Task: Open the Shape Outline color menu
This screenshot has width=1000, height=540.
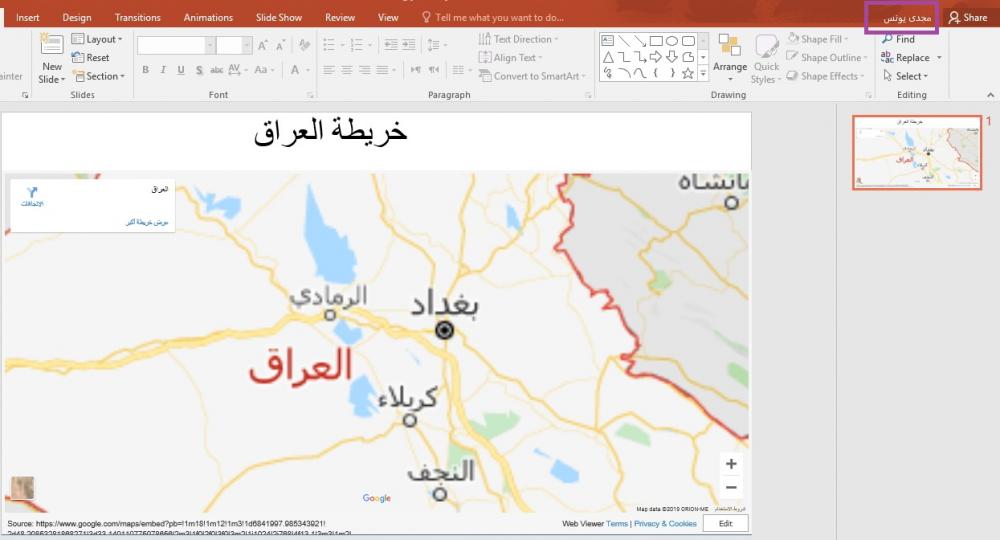Action: coord(827,57)
